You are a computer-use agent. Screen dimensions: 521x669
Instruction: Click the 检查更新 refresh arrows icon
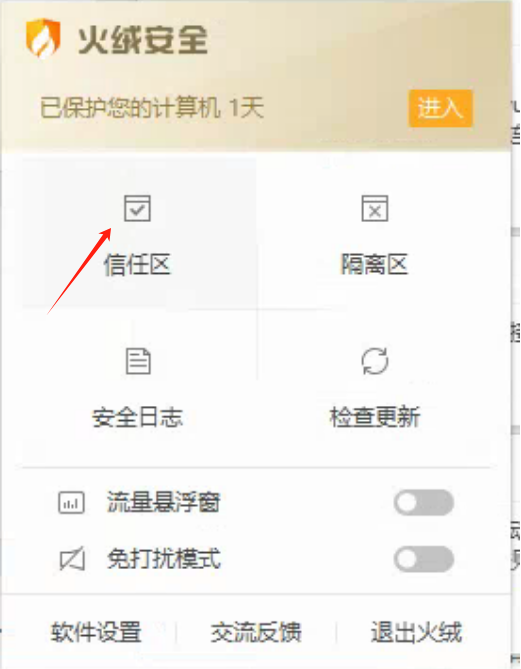click(375, 361)
